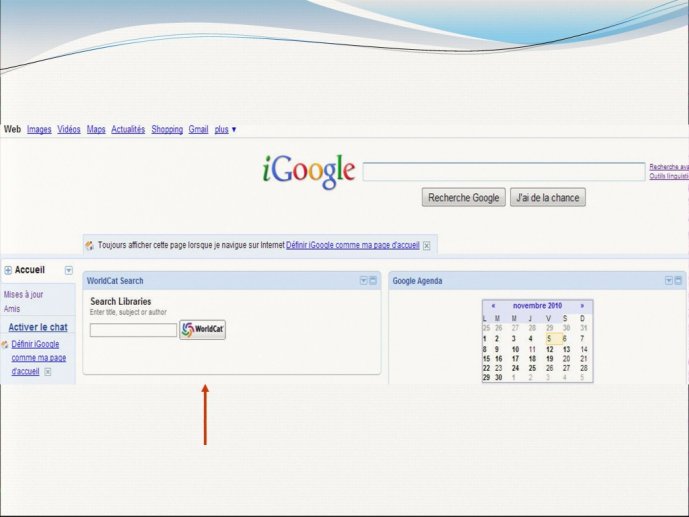Viewport: 689px width, 517px height.
Task: Click Activer le chat link
Action: (38, 327)
